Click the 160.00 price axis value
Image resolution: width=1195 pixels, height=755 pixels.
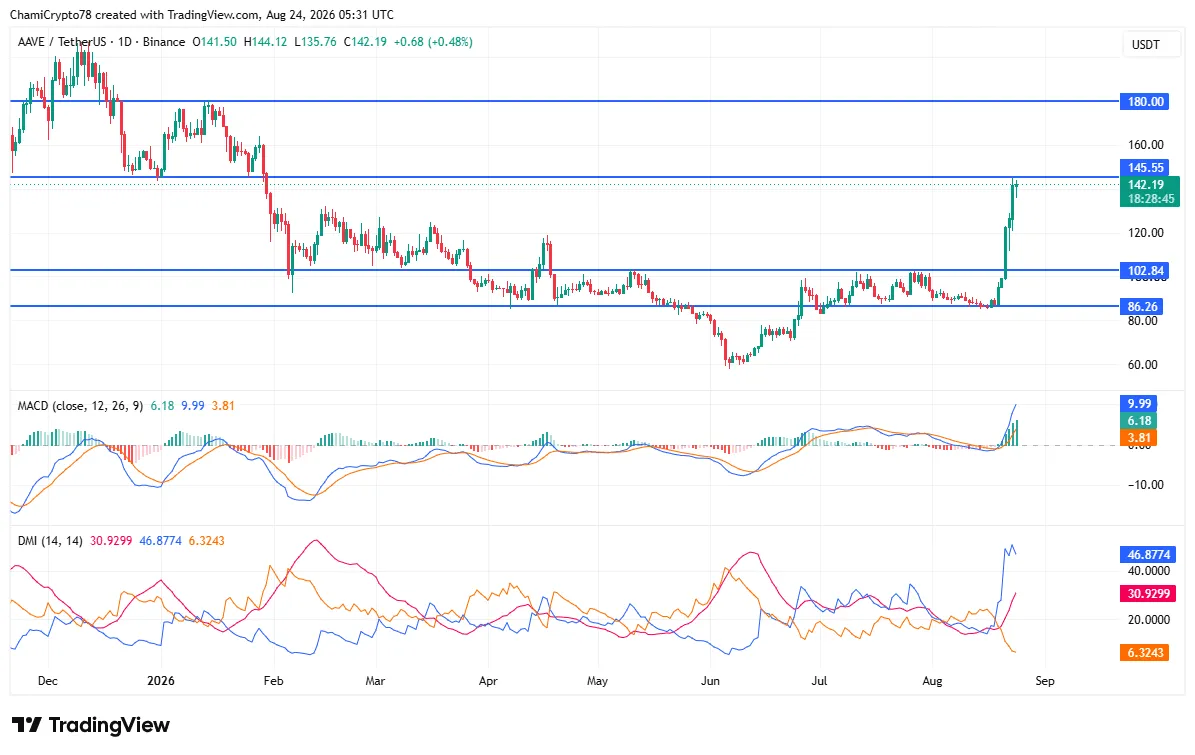(x=1145, y=145)
